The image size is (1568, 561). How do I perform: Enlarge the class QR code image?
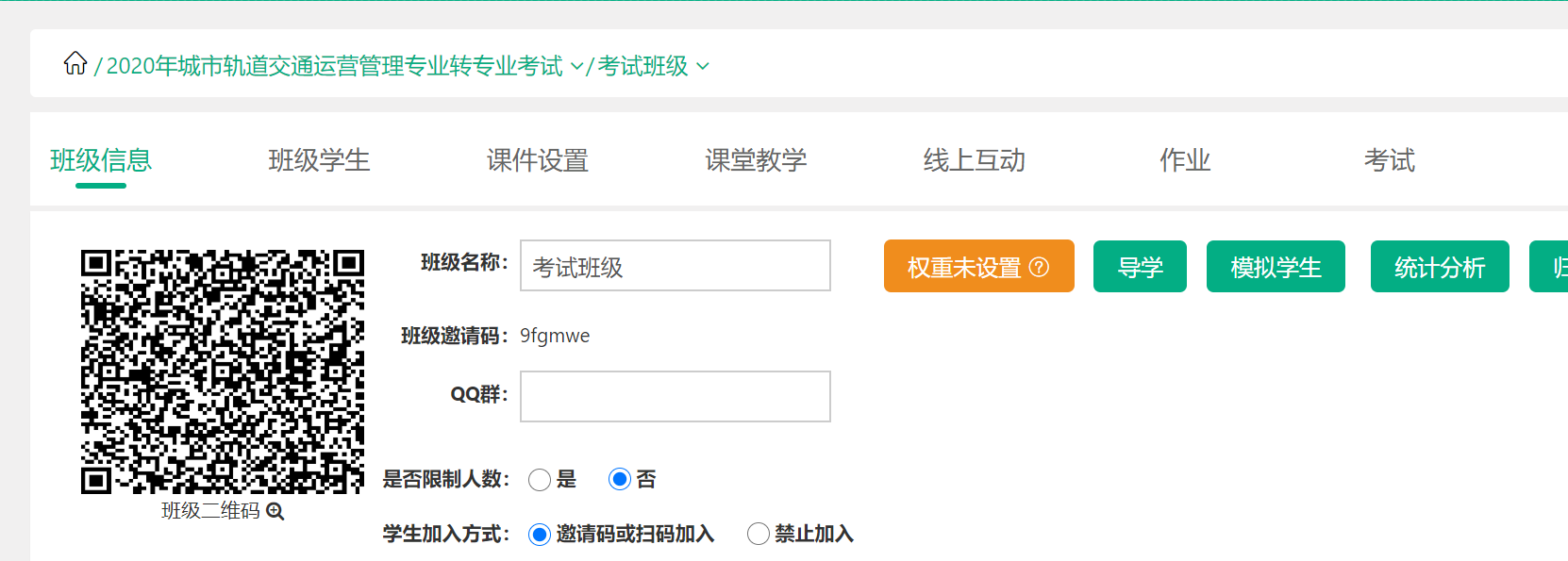point(223,371)
